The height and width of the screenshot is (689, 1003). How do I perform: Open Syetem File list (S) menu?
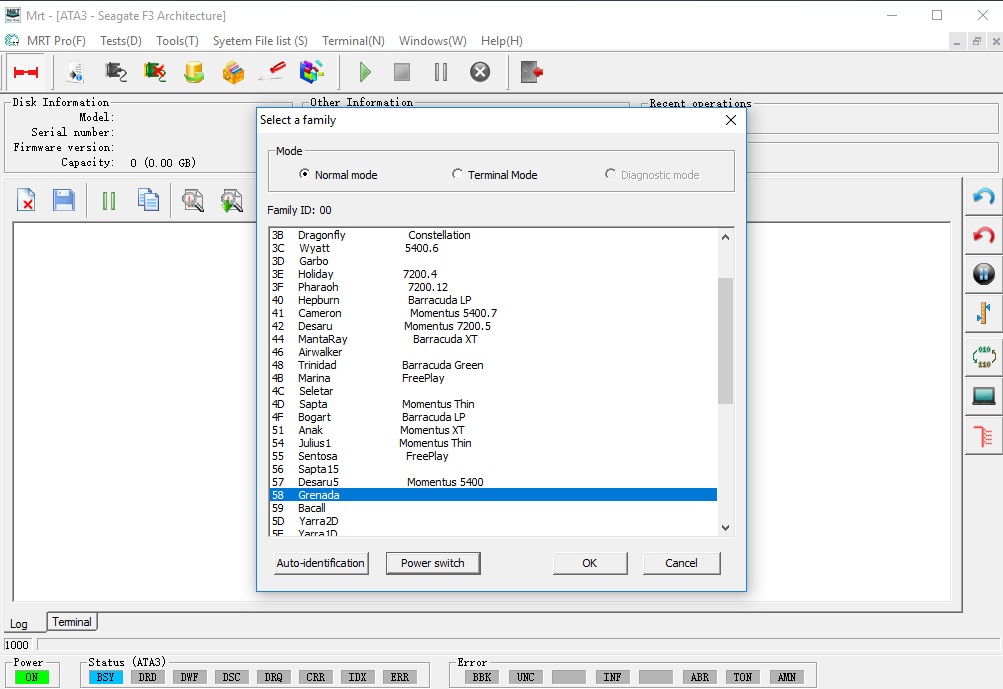pyautogui.click(x=260, y=41)
